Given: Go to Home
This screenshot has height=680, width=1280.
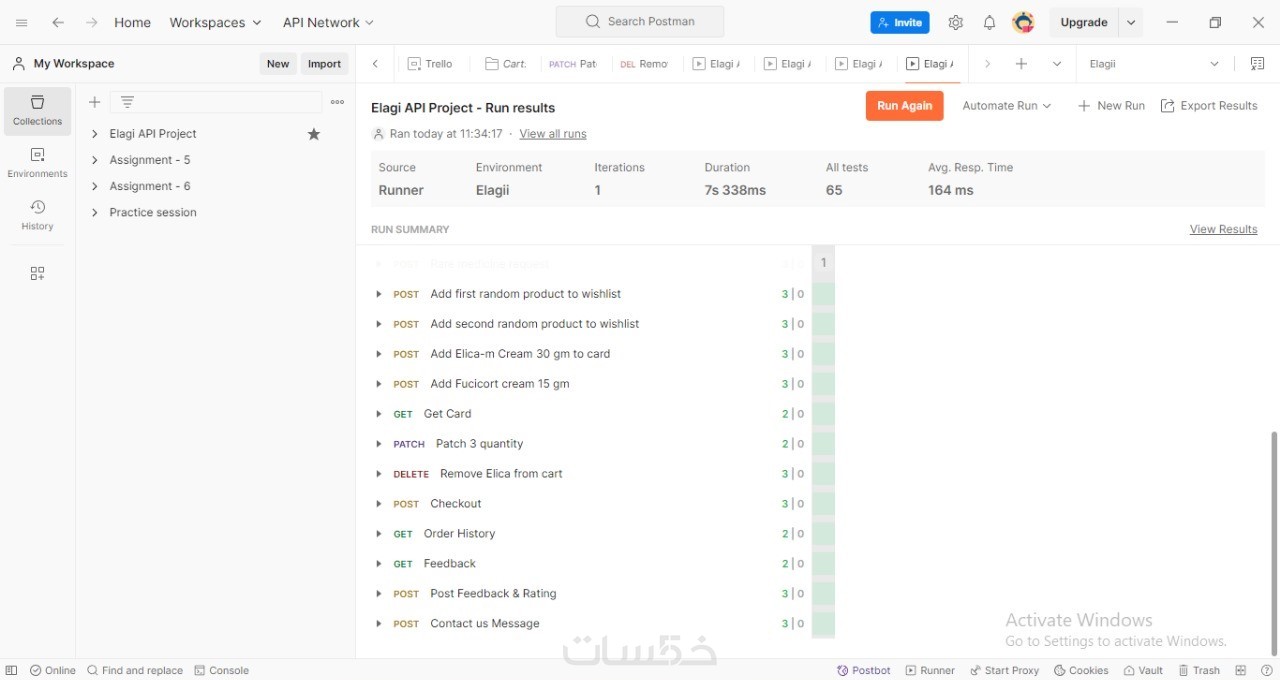Looking at the screenshot, I should [x=132, y=22].
